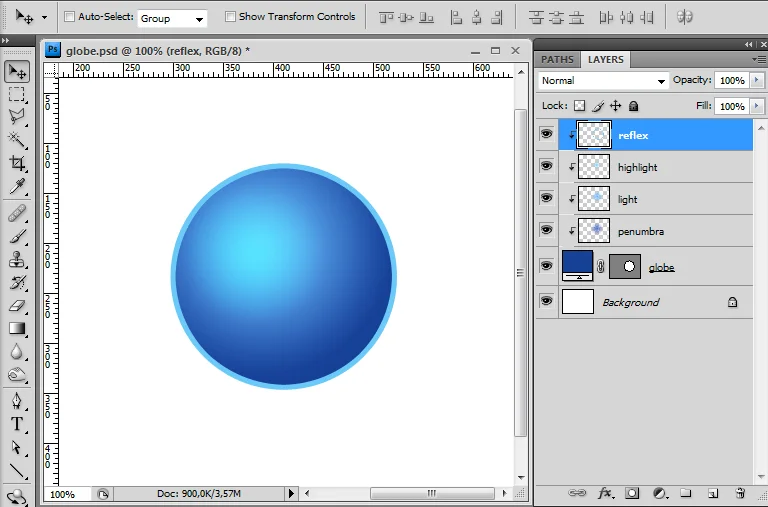The image size is (768, 507).
Task: Click Align left edges icon
Action: 456,18
